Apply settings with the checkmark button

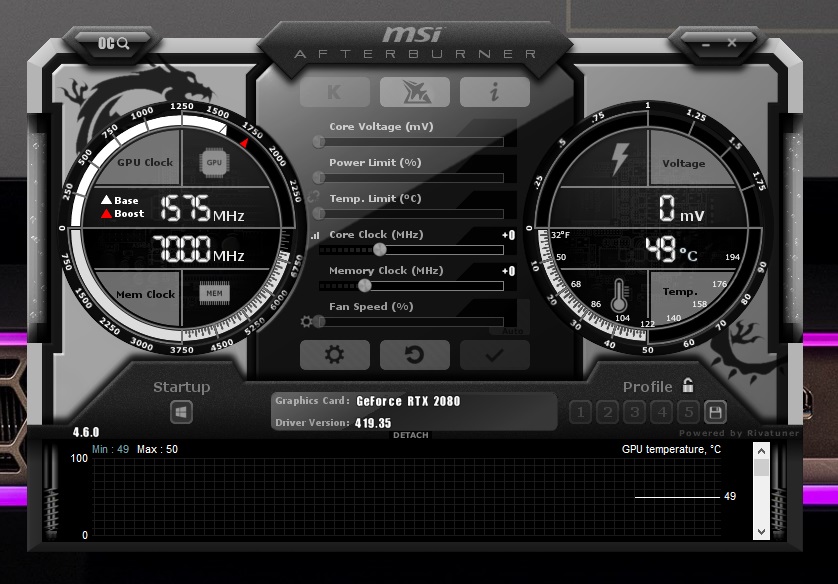[494, 355]
